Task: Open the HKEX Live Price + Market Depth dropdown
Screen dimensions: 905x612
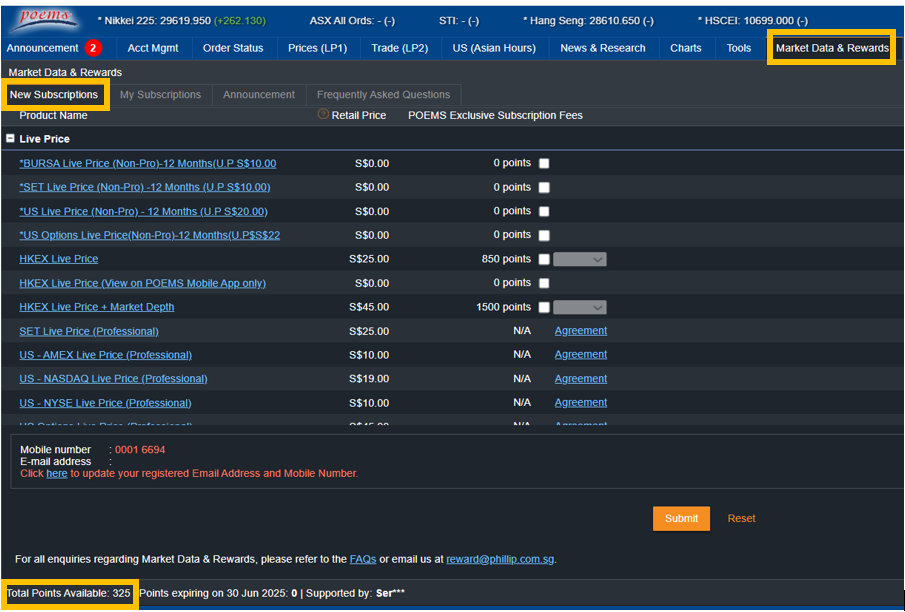Action: [x=579, y=307]
